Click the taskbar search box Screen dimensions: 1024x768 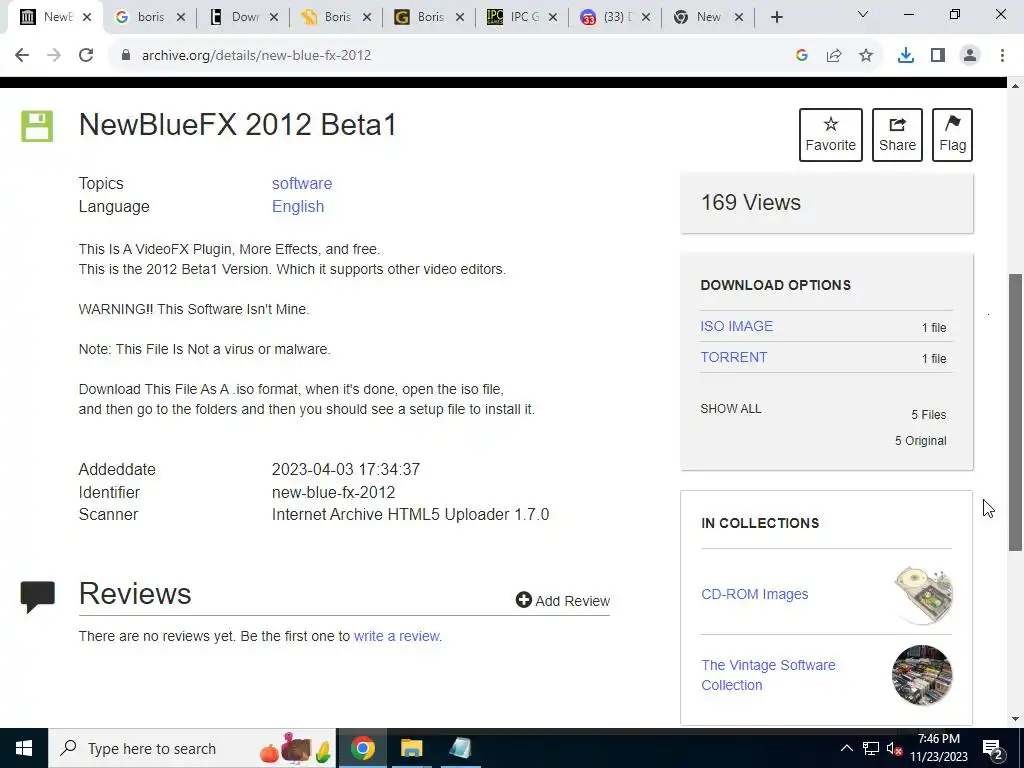[192, 748]
